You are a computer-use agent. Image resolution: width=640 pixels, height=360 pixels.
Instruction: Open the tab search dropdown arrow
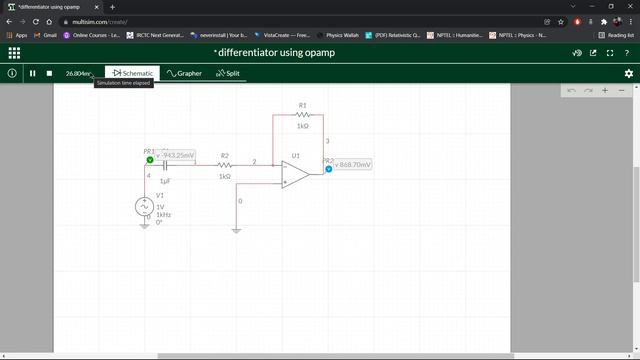(573, 7)
